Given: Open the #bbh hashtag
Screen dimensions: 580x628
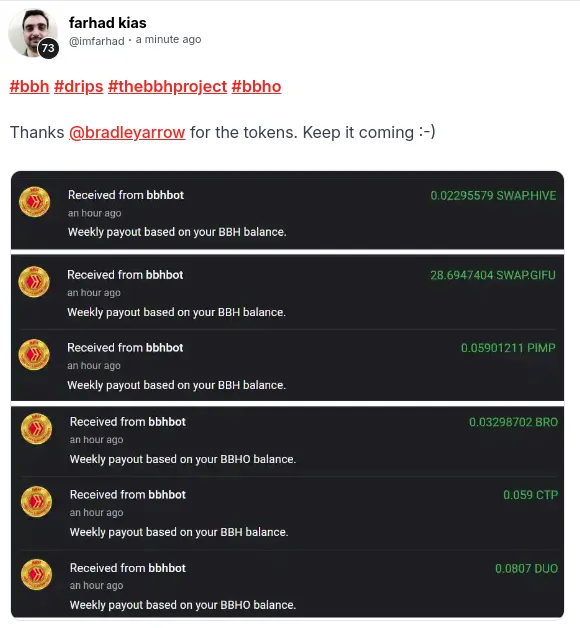Looking at the screenshot, I should 30,87.
